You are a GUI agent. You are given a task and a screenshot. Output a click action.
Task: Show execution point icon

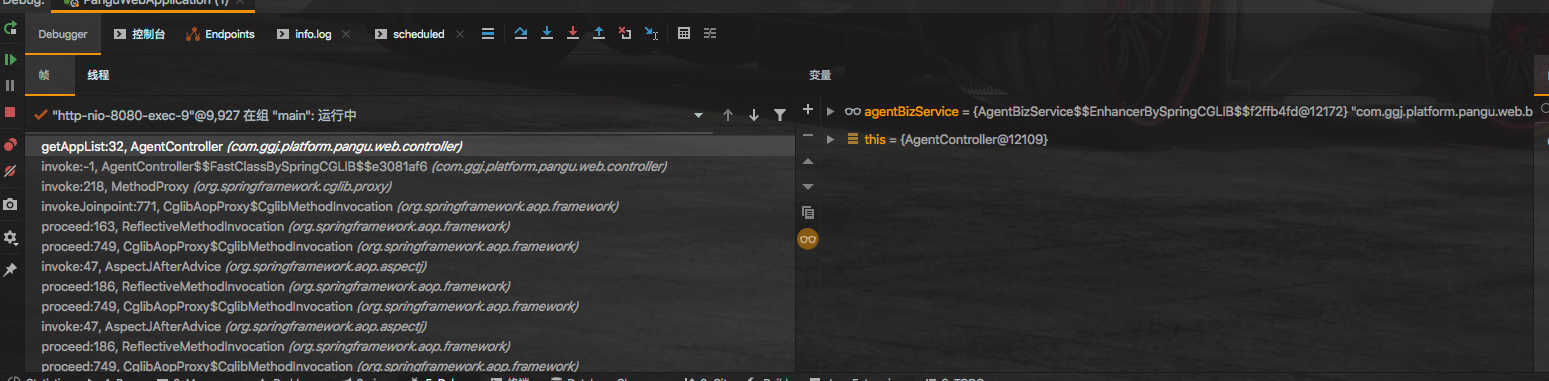tap(488, 33)
